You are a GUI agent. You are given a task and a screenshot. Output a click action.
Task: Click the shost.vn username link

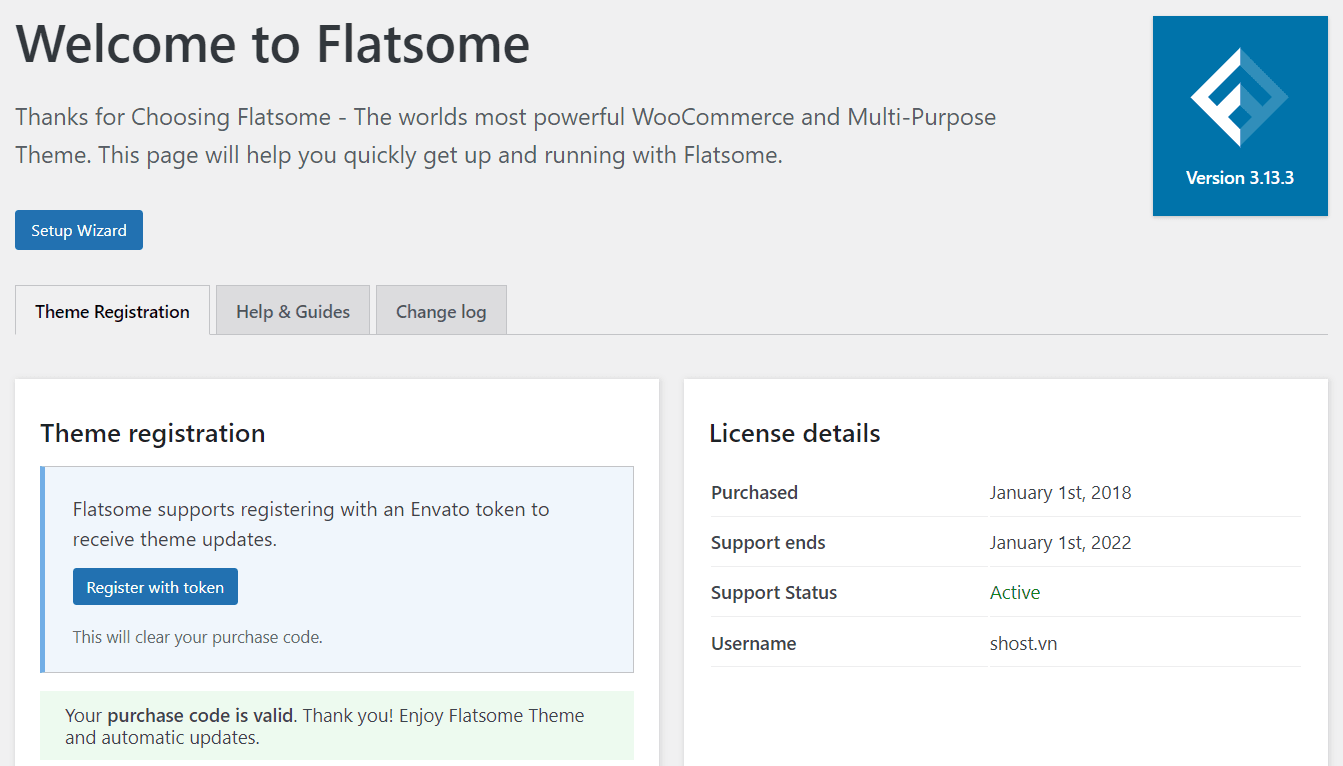tap(1023, 643)
